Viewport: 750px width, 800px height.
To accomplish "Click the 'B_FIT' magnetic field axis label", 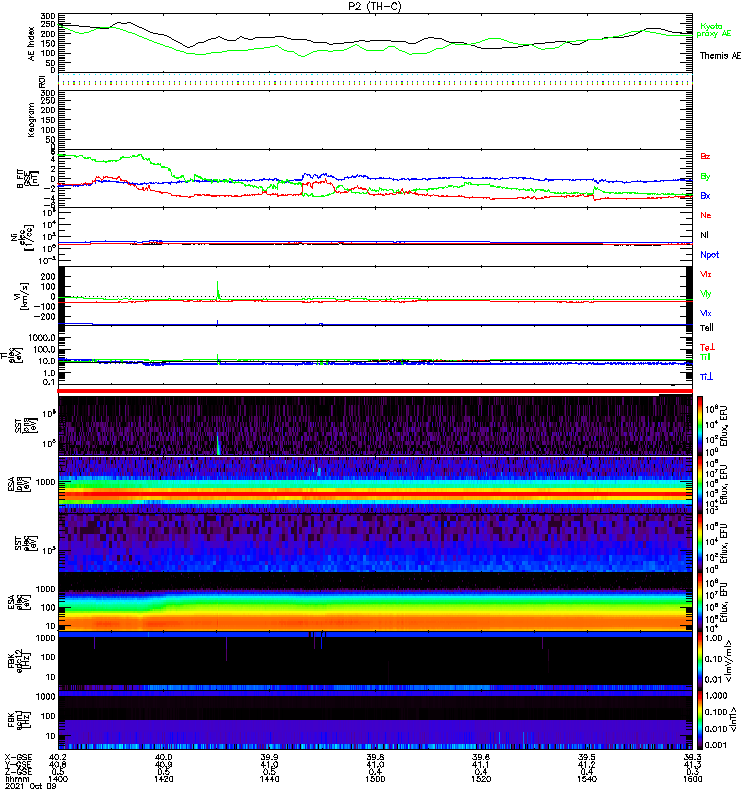I will [20, 179].
